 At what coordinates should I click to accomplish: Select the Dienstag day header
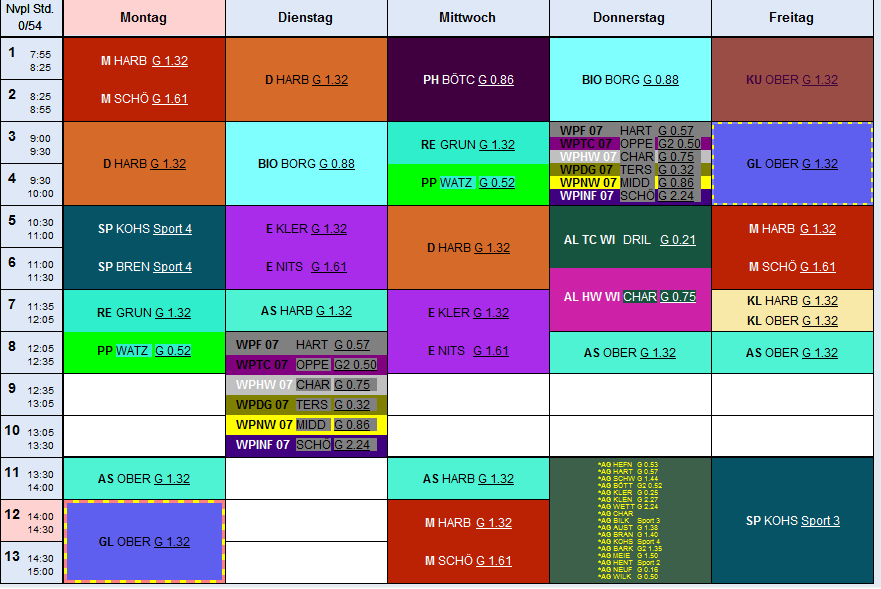[x=305, y=18]
